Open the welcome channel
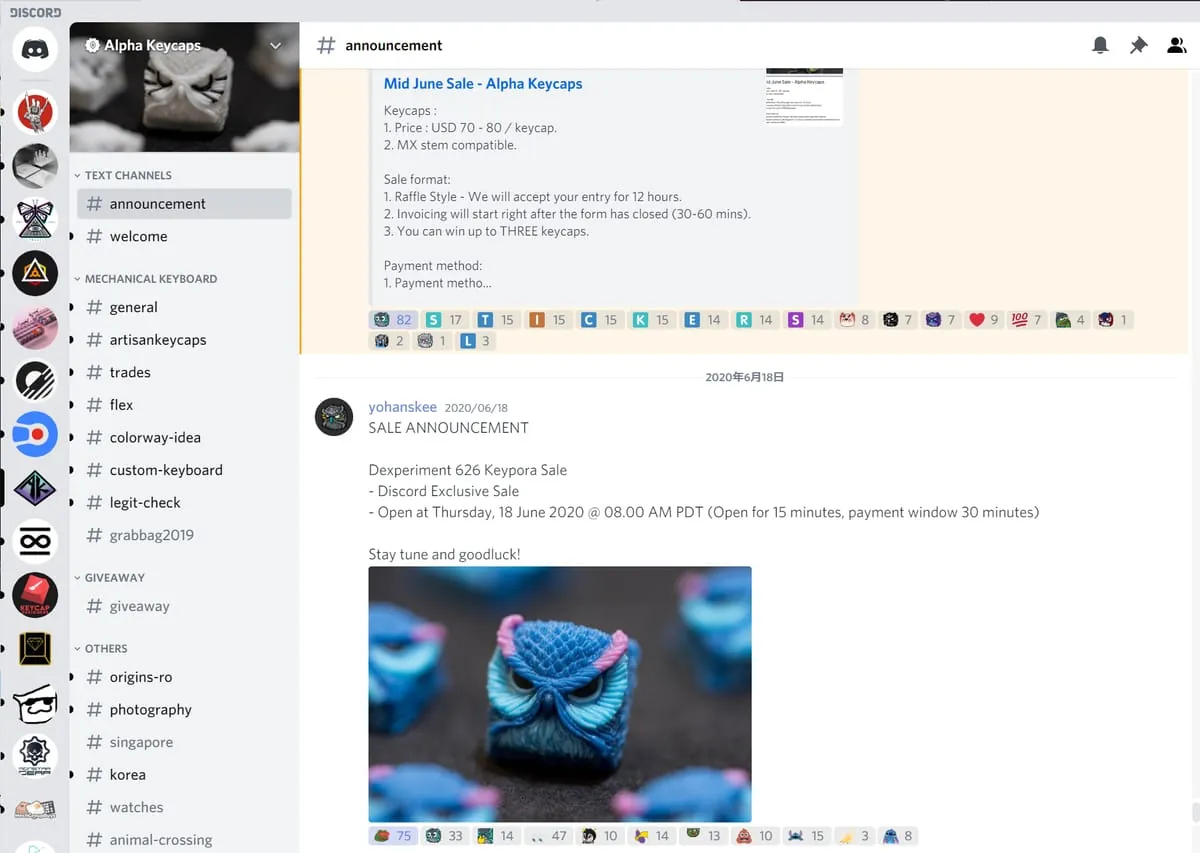 184,237
